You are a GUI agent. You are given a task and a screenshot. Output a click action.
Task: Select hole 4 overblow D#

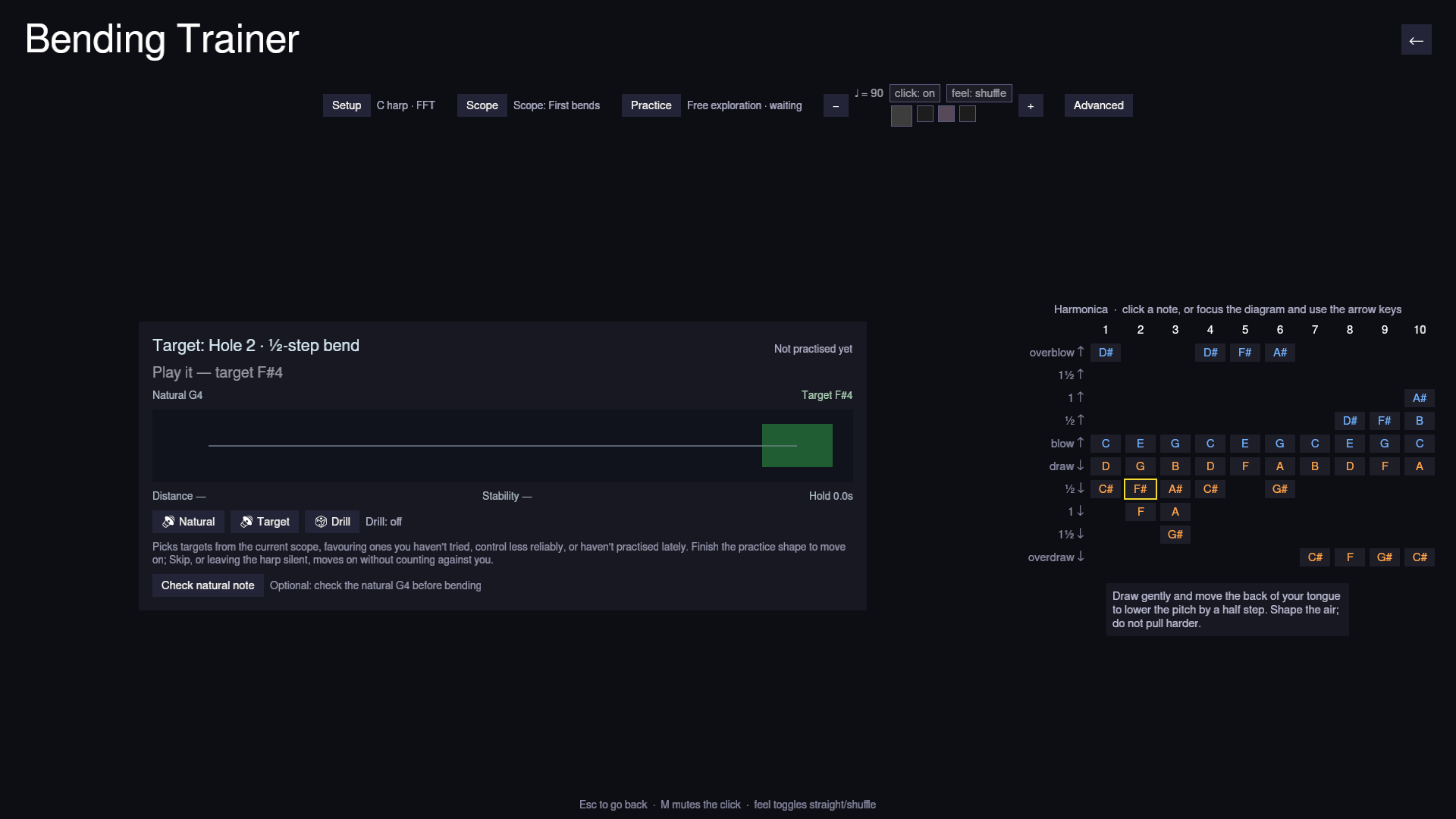[1210, 353]
